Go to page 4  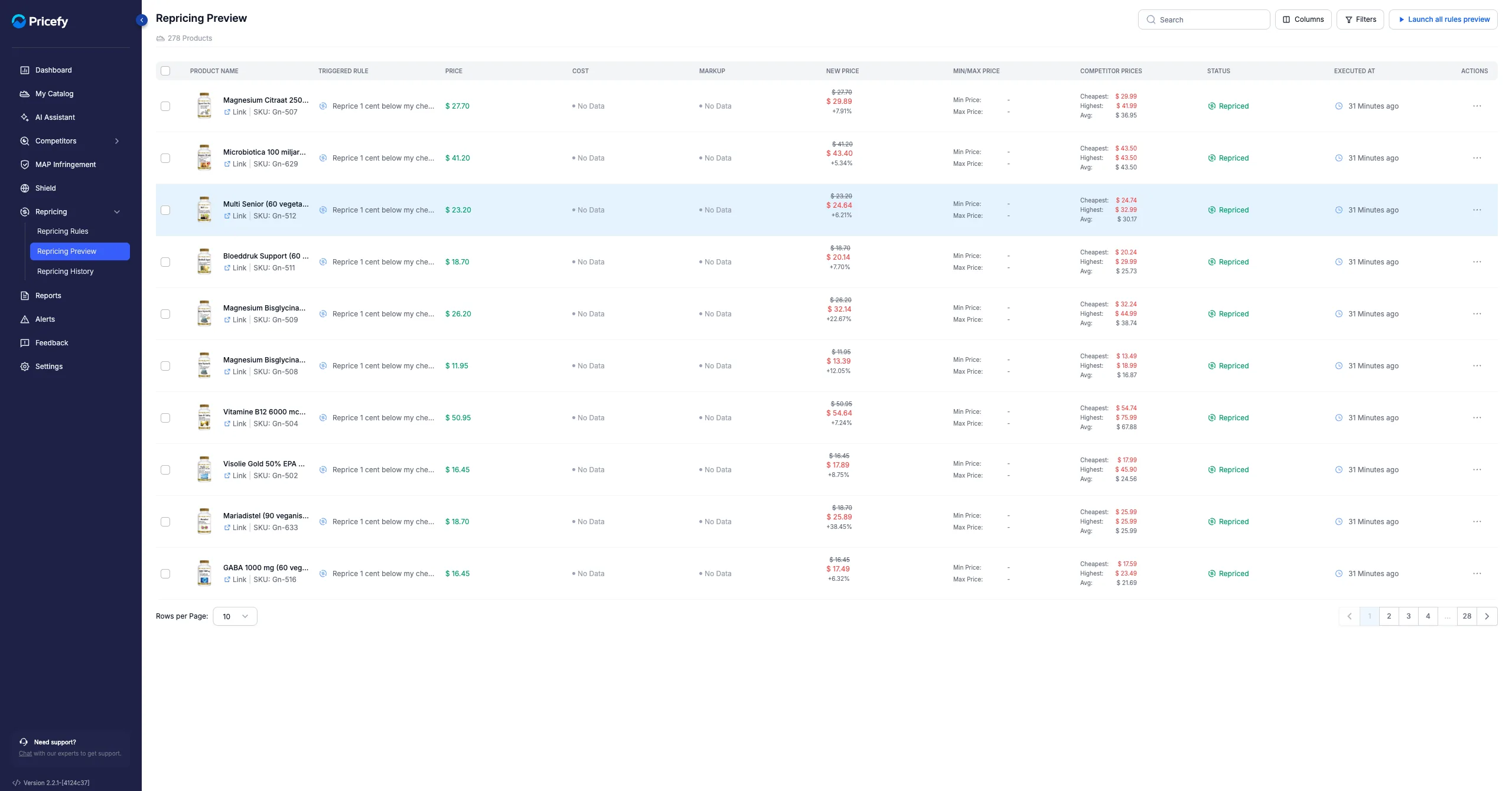(1428, 616)
